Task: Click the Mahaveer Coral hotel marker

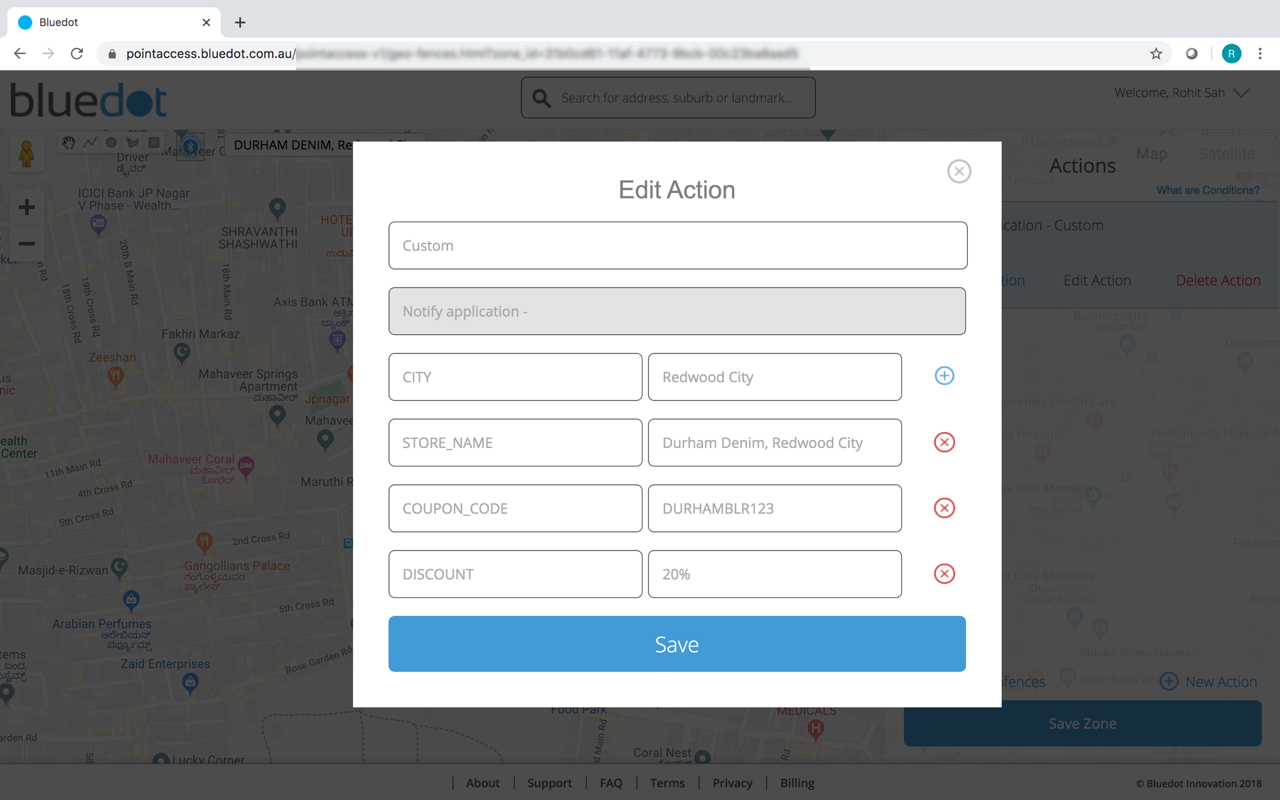Action: [246, 466]
